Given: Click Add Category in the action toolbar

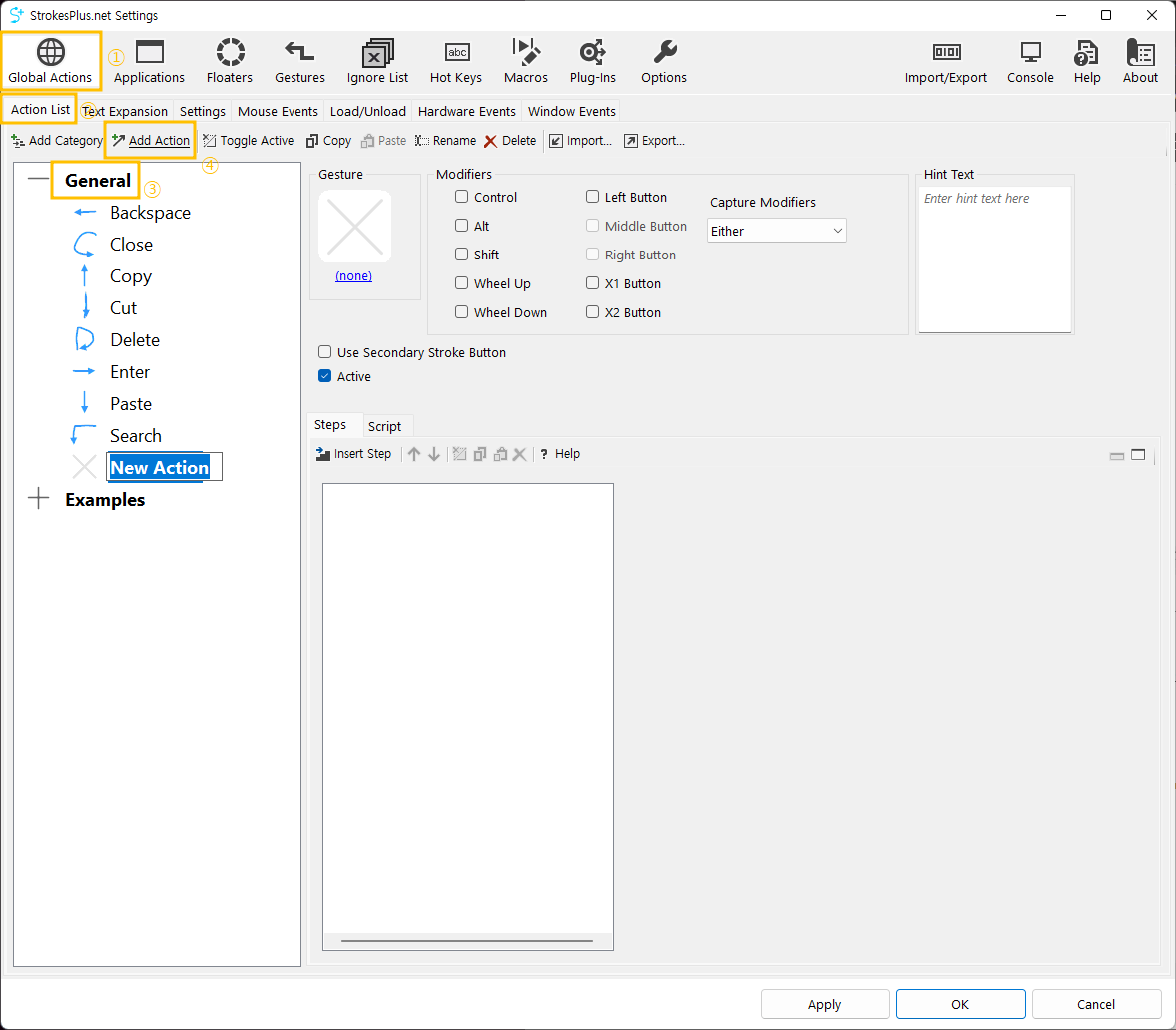Looking at the screenshot, I should pos(57,140).
